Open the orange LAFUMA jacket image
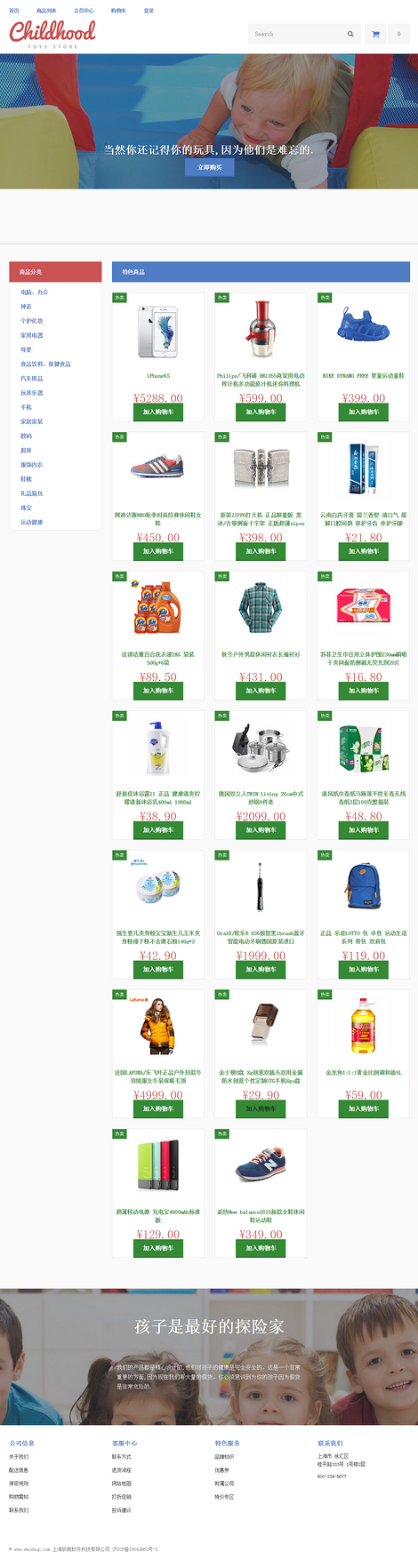The height and width of the screenshot is (1568, 418). point(158,1027)
